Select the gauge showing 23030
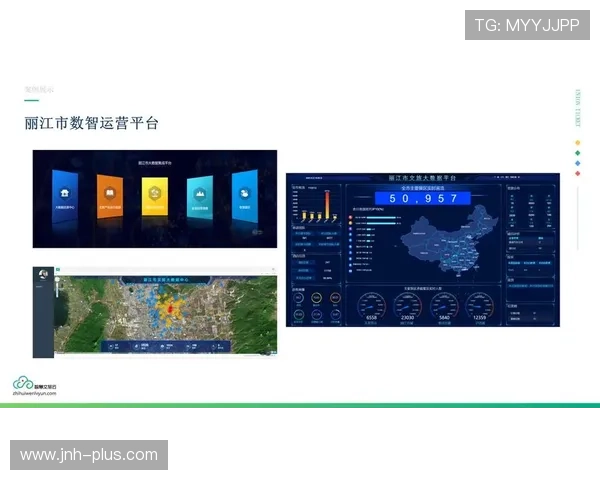The height and width of the screenshot is (480, 600). click(407, 307)
